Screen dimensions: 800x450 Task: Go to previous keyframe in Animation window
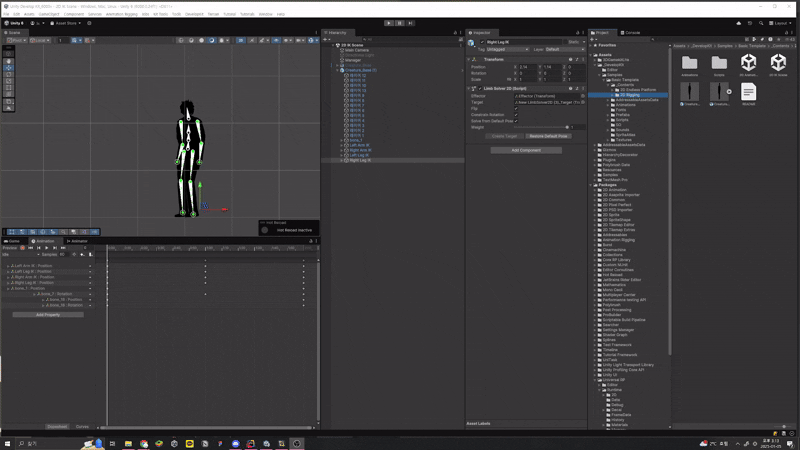pyautogui.click(x=39, y=248)
